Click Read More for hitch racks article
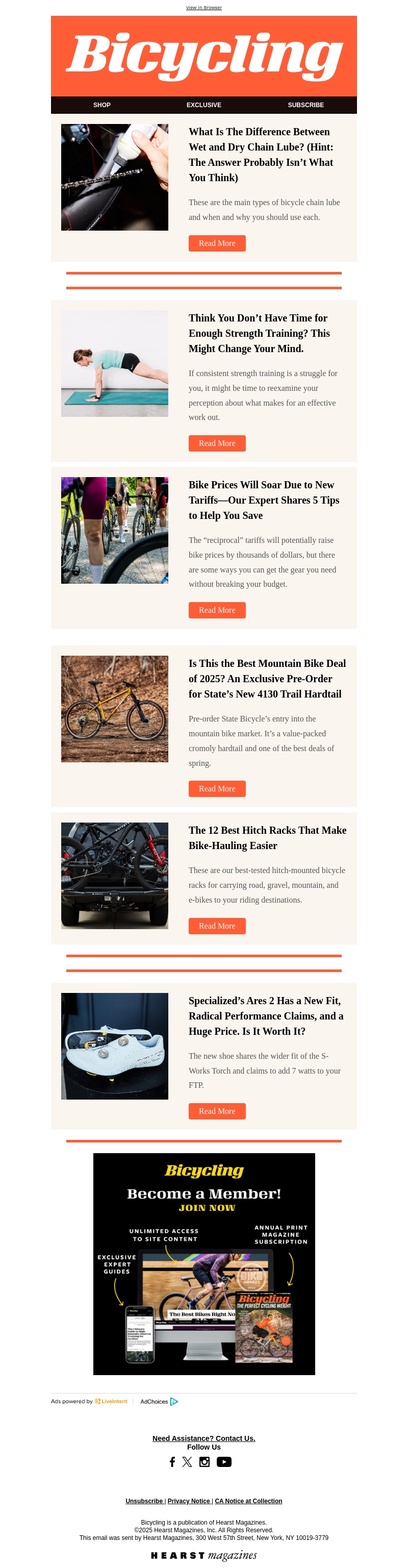 [x=217, y=926]
